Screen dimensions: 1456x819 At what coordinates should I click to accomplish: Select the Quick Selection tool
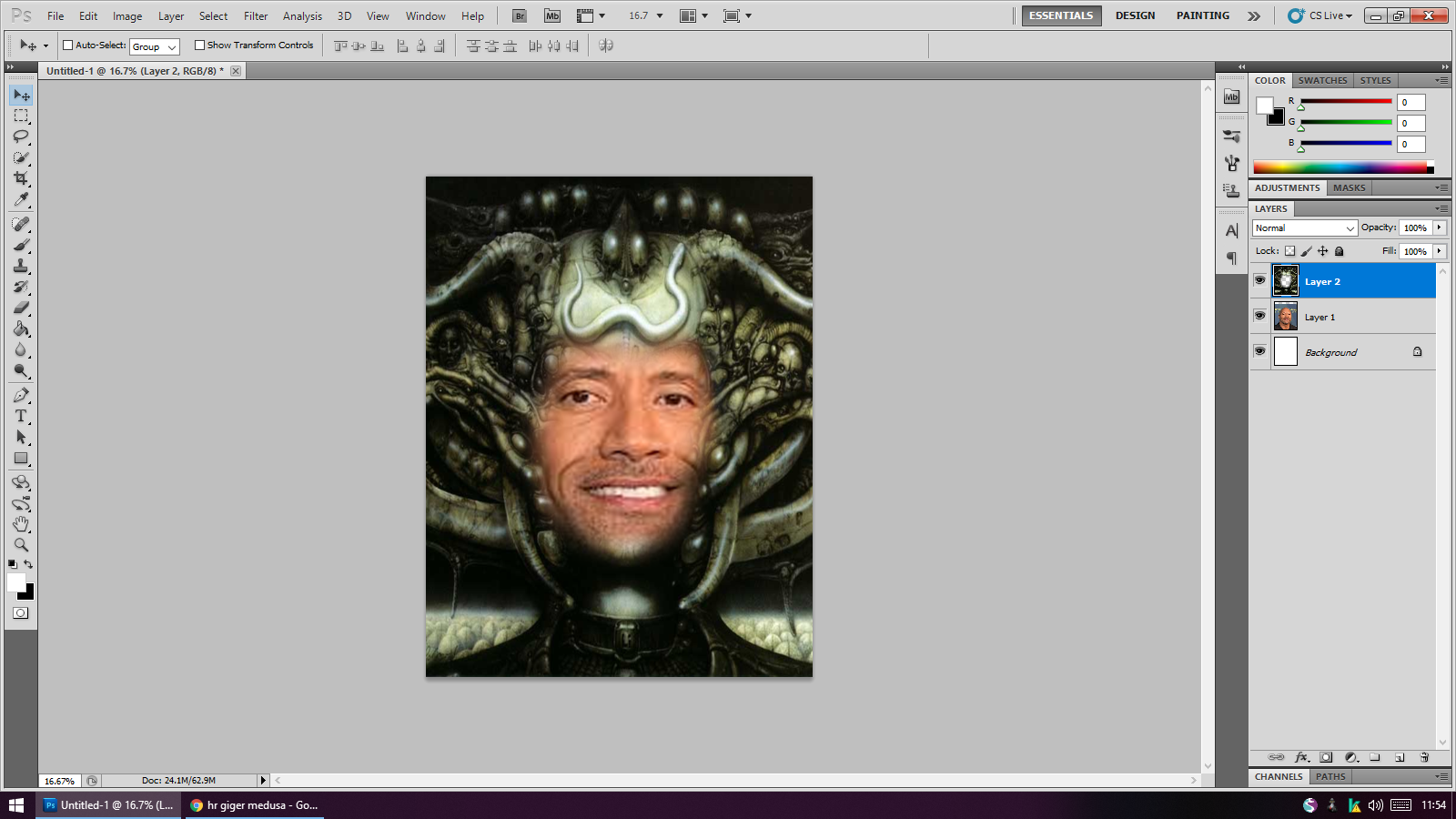coord(21,157)
